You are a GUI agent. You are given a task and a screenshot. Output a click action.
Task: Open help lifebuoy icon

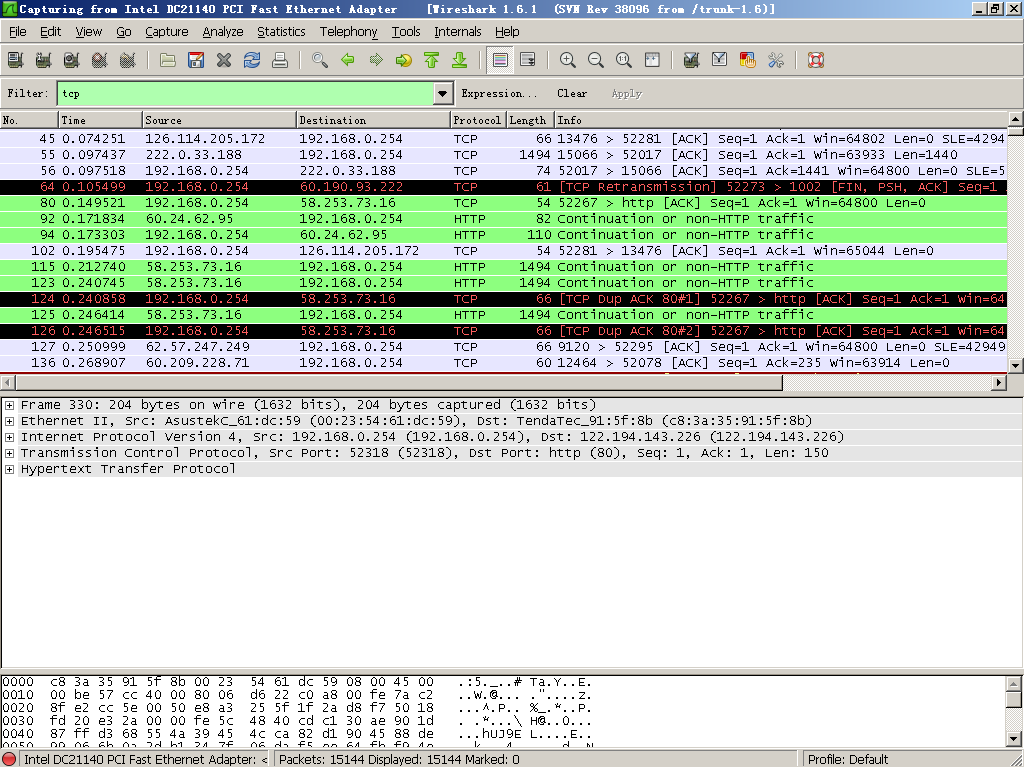click(x=816, y=60)
